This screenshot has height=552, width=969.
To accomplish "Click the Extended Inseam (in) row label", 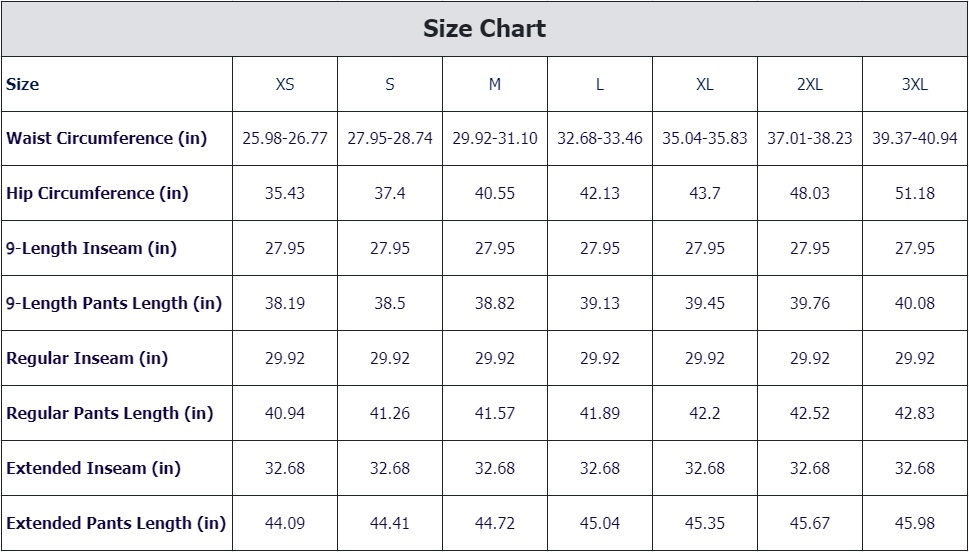I will pyautogui.click(x=93, y=469).
